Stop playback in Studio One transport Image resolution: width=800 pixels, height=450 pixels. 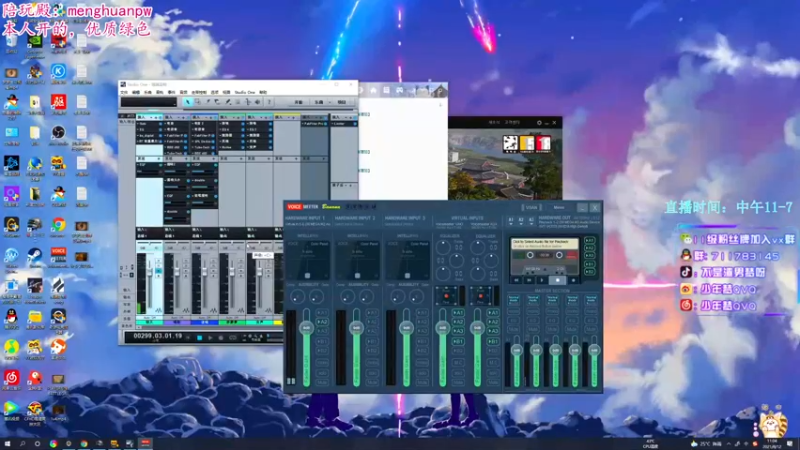(199, 338)
